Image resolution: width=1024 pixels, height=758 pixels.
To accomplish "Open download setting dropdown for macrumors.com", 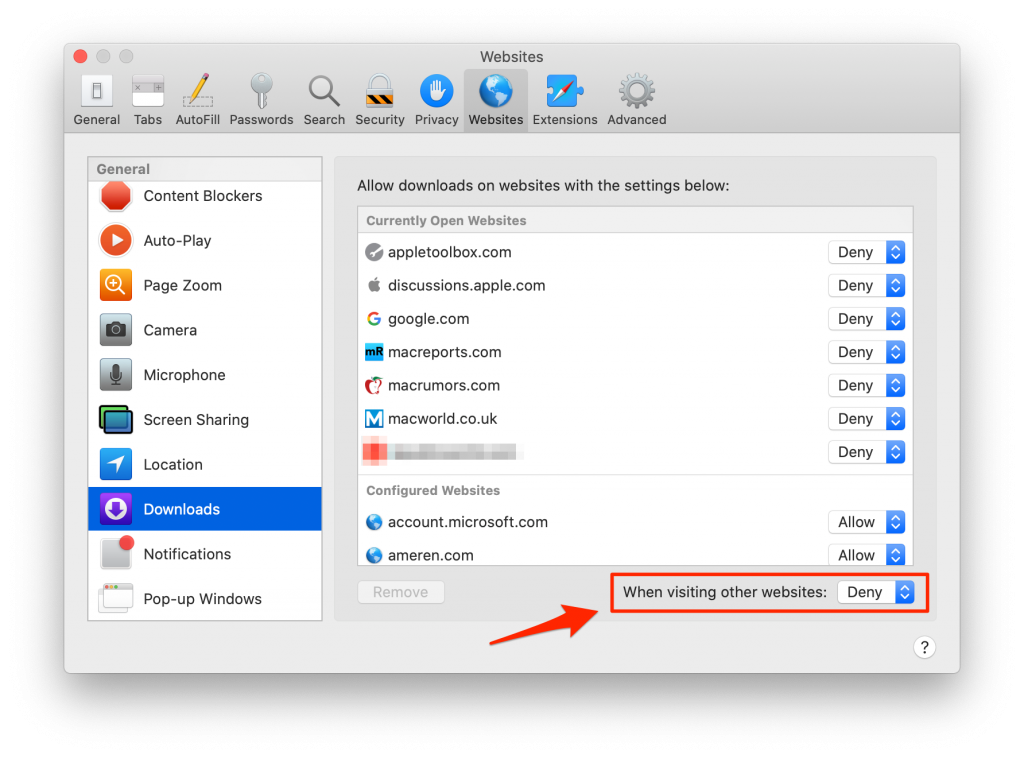I will (x=866, y=385).
